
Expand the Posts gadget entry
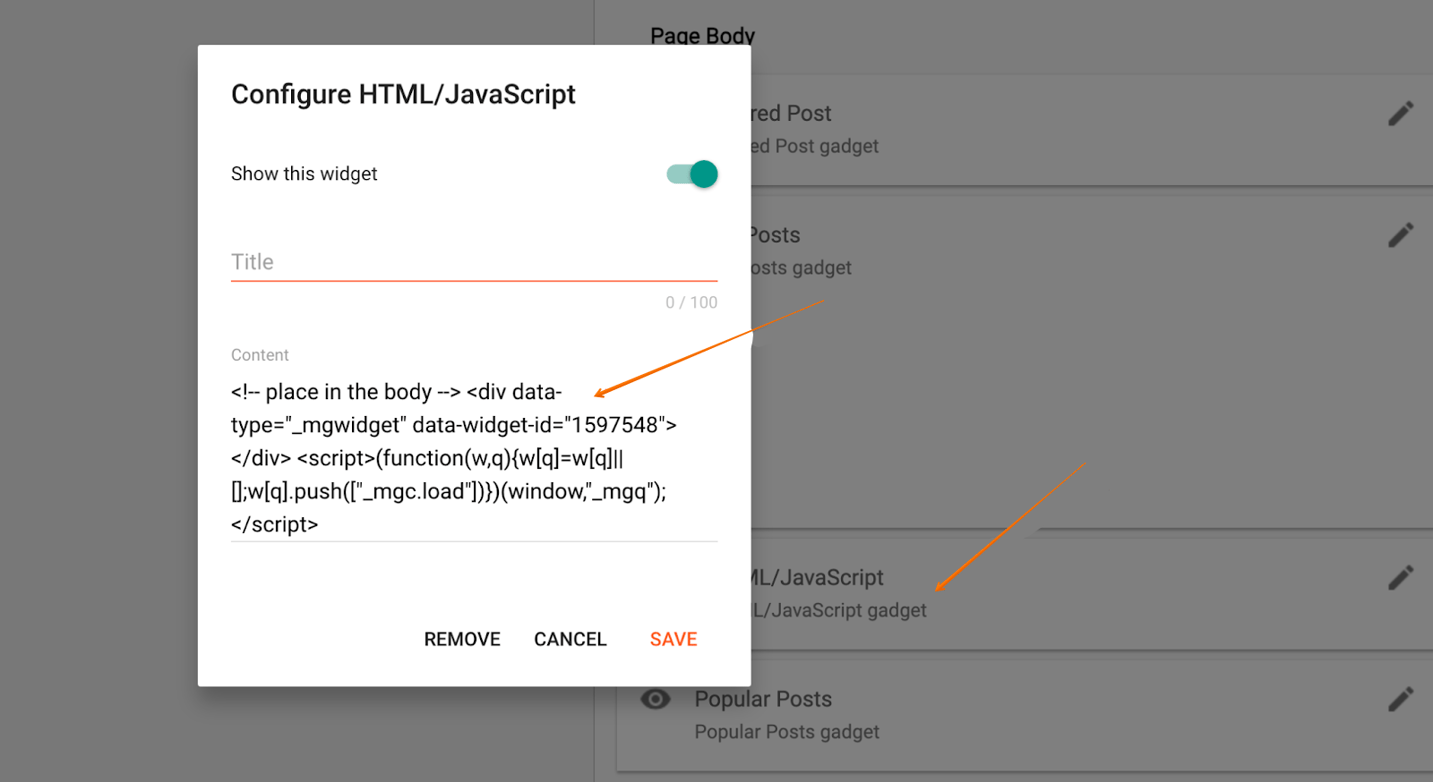point(1000,250)
